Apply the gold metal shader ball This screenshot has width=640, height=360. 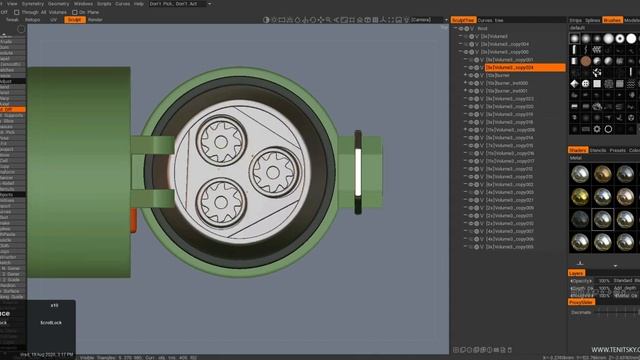[x=580, y=197]
